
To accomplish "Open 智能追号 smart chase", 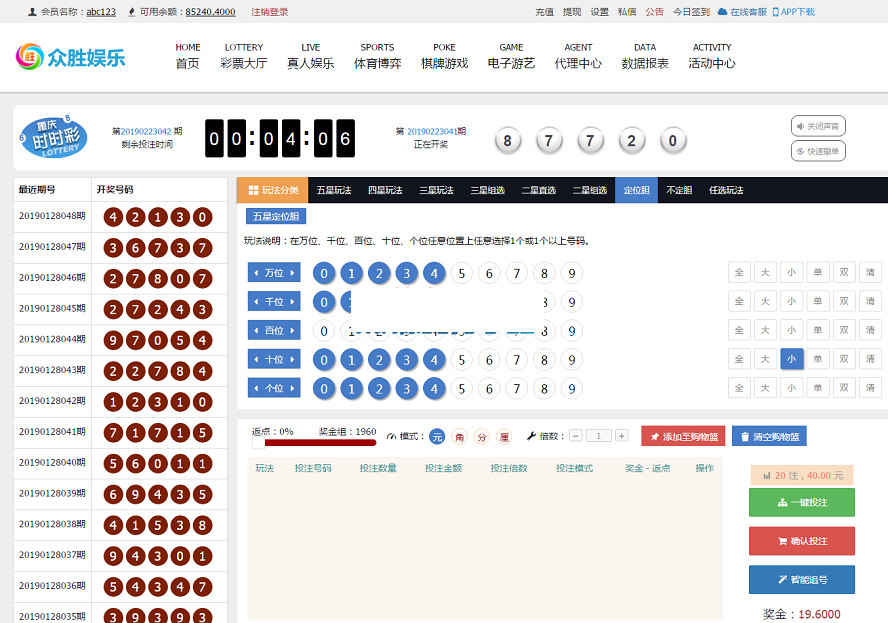I will [801, 580].
